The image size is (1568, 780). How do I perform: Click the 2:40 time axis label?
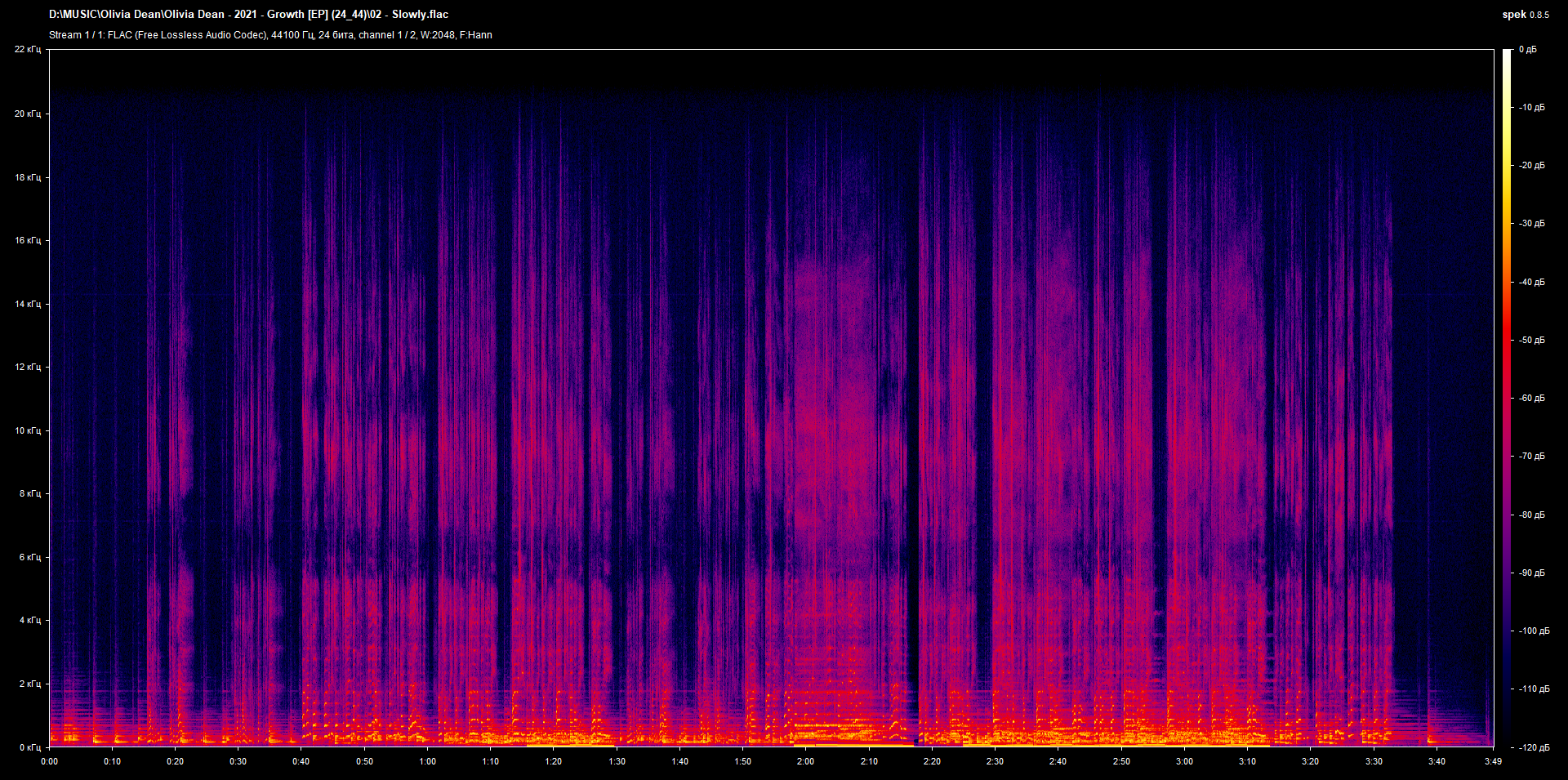[1058, 761]
